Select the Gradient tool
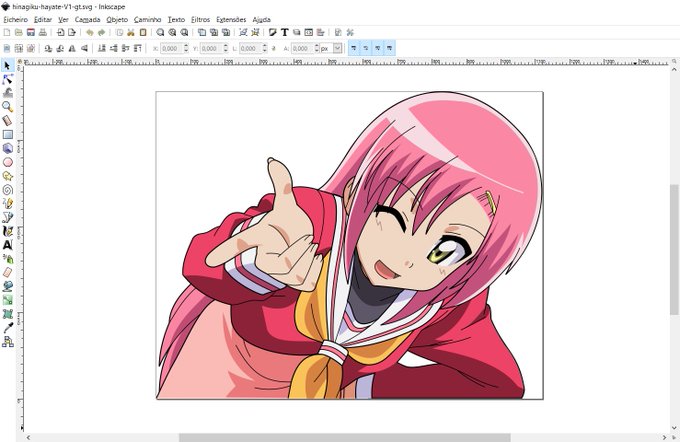The image size is (680, 442). [7, 300]
